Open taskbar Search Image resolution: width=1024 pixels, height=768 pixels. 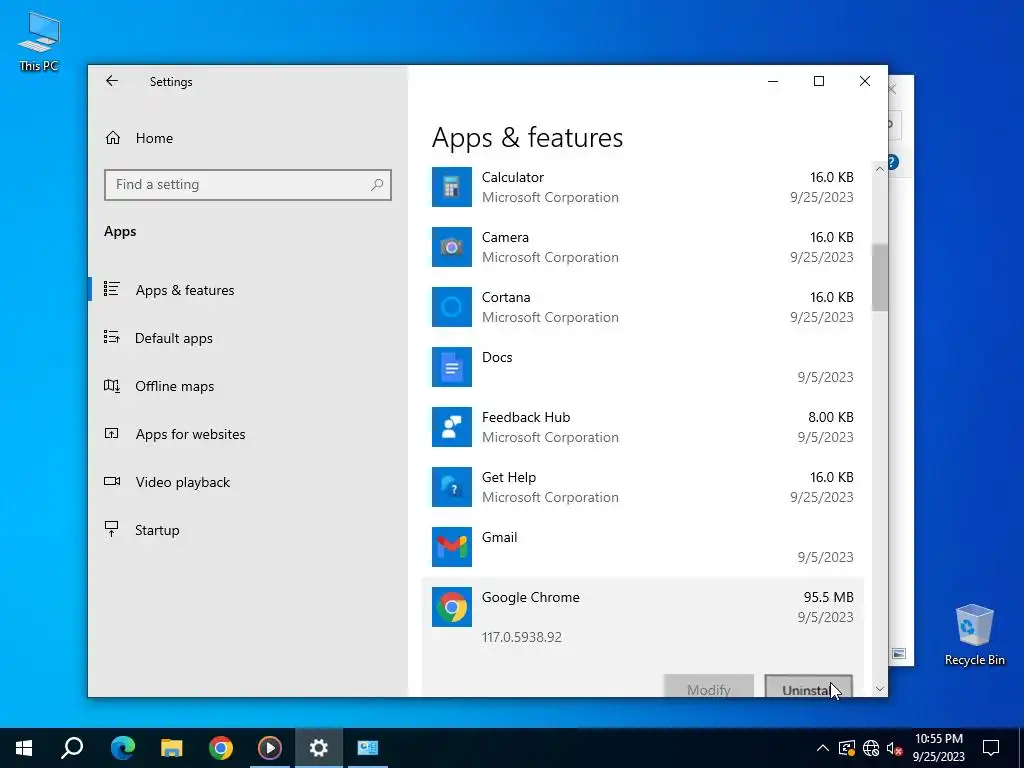point(72,748)
